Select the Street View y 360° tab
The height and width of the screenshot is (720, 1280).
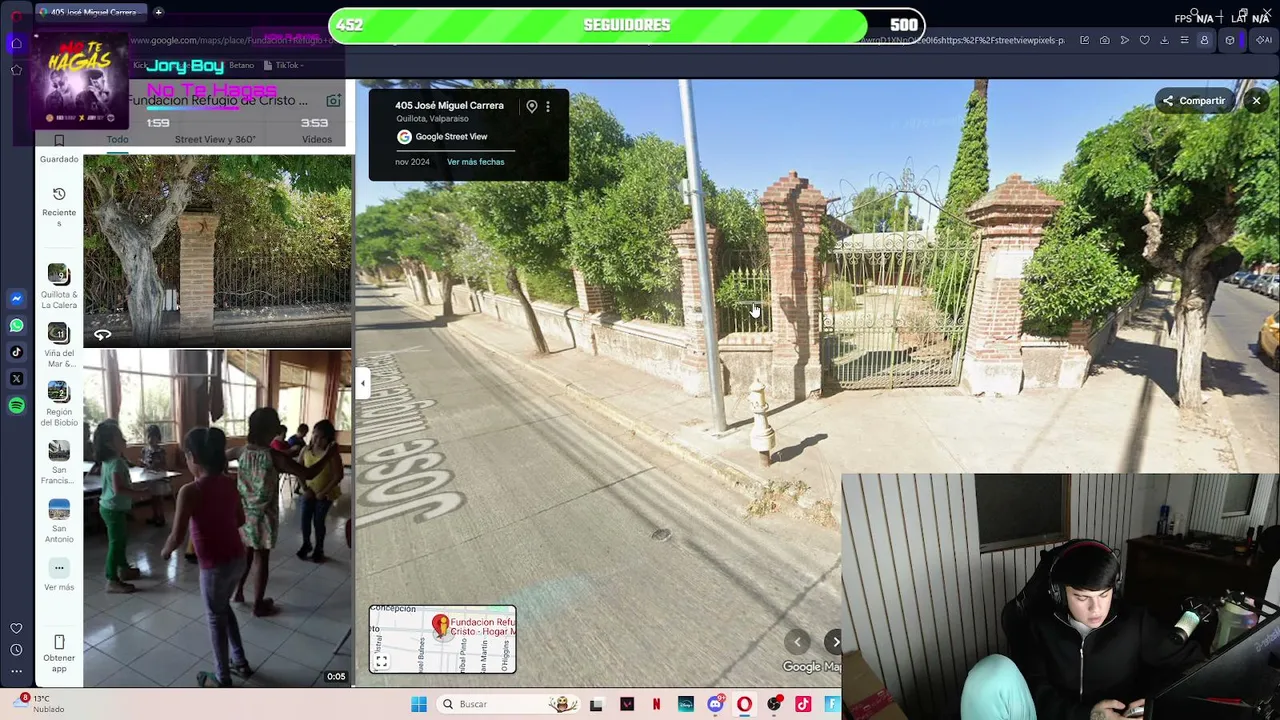point(215,139)
